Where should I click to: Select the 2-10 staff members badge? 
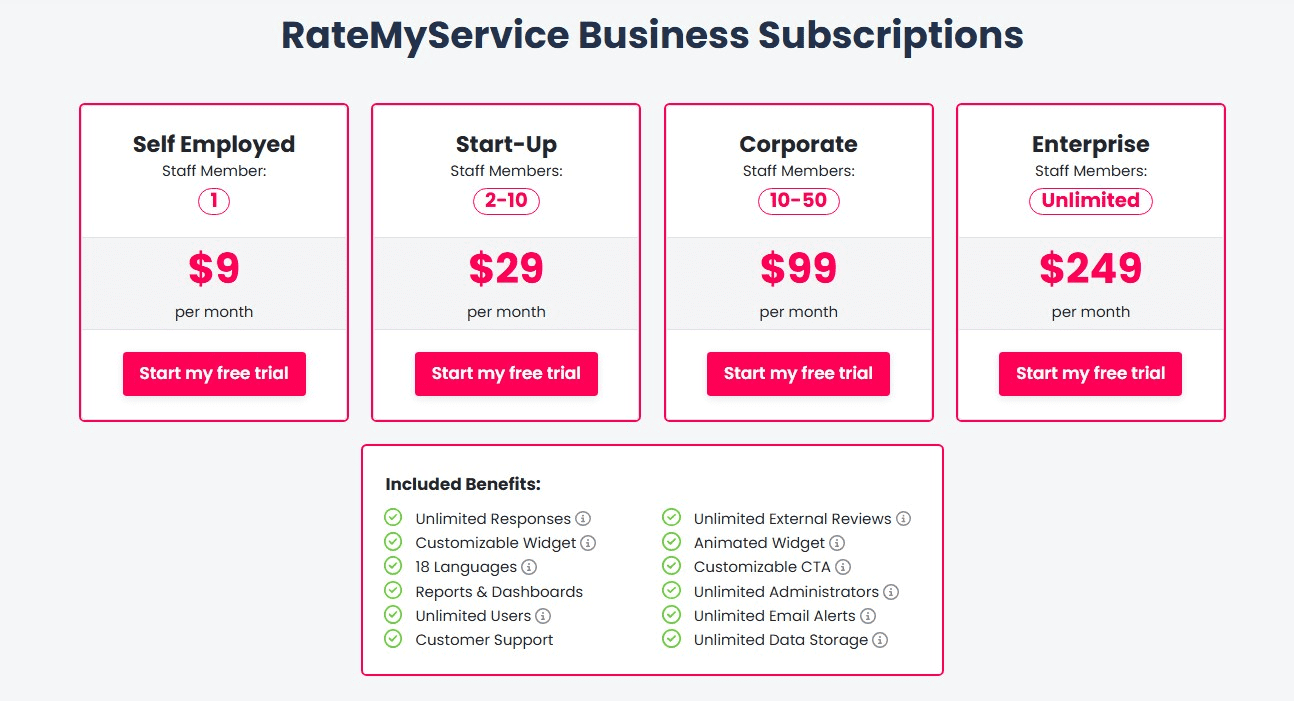[x=506, y=201]
